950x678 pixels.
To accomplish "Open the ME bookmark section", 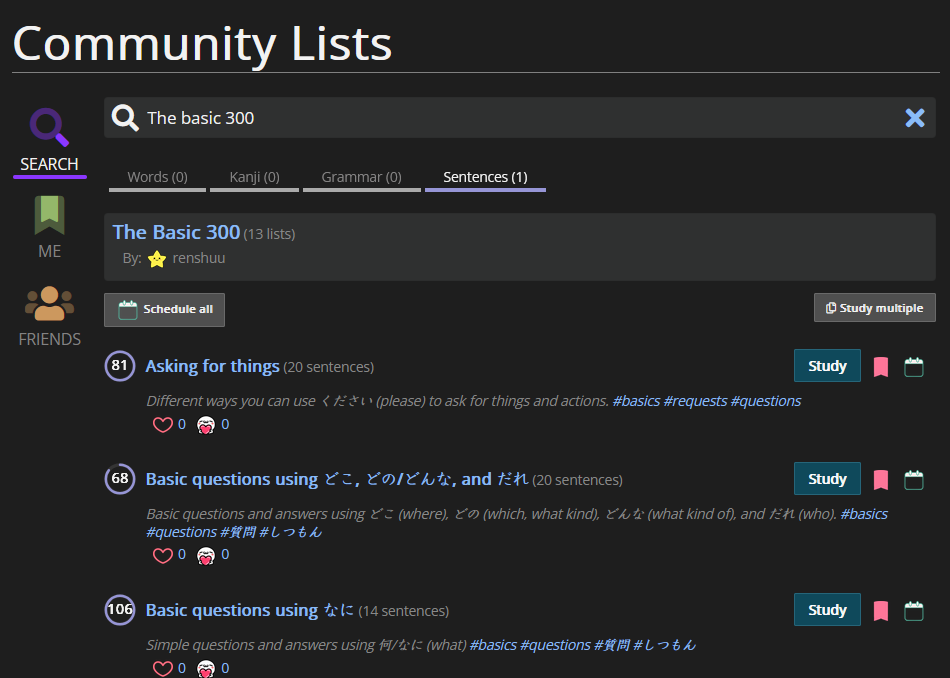I will [49, 227].
